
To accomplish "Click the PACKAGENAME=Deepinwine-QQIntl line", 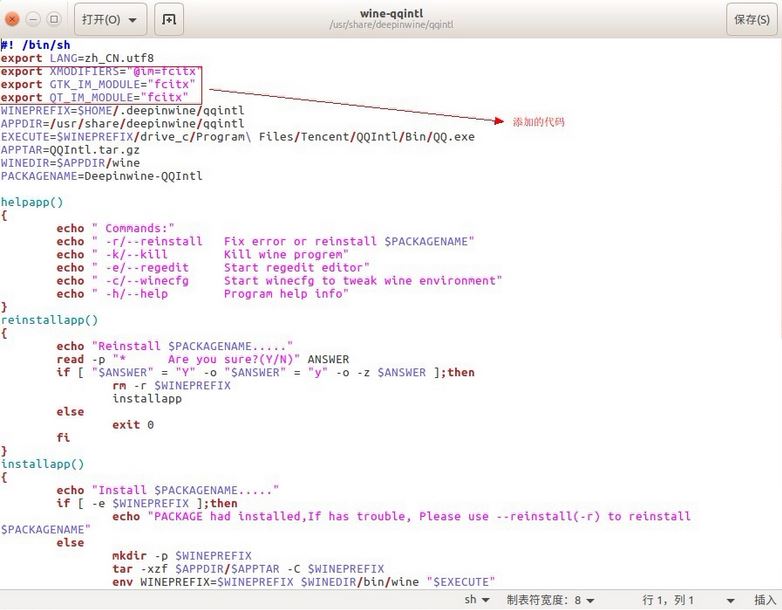I will coord(101,176).
